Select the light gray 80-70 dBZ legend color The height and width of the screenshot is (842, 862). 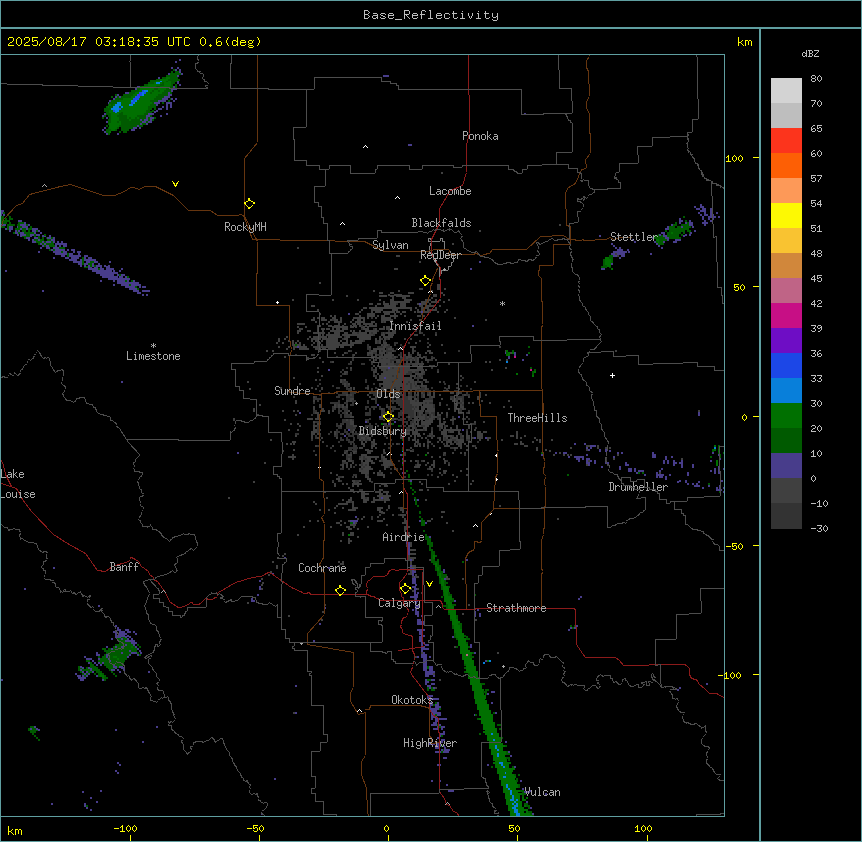point(786,91)
